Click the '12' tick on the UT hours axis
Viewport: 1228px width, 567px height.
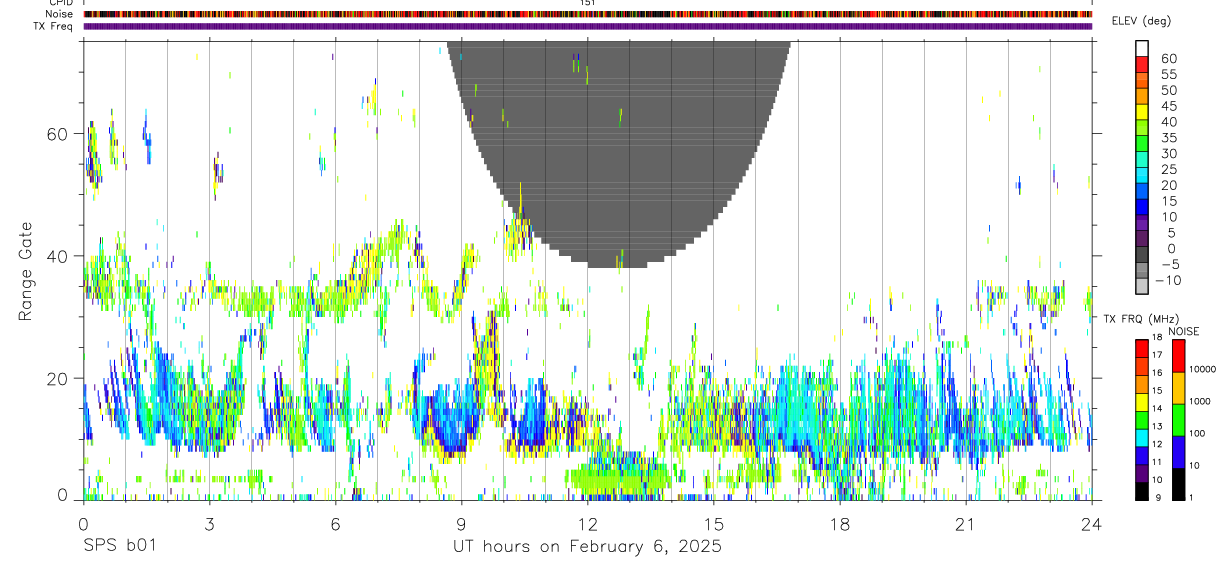click(587, 524)
